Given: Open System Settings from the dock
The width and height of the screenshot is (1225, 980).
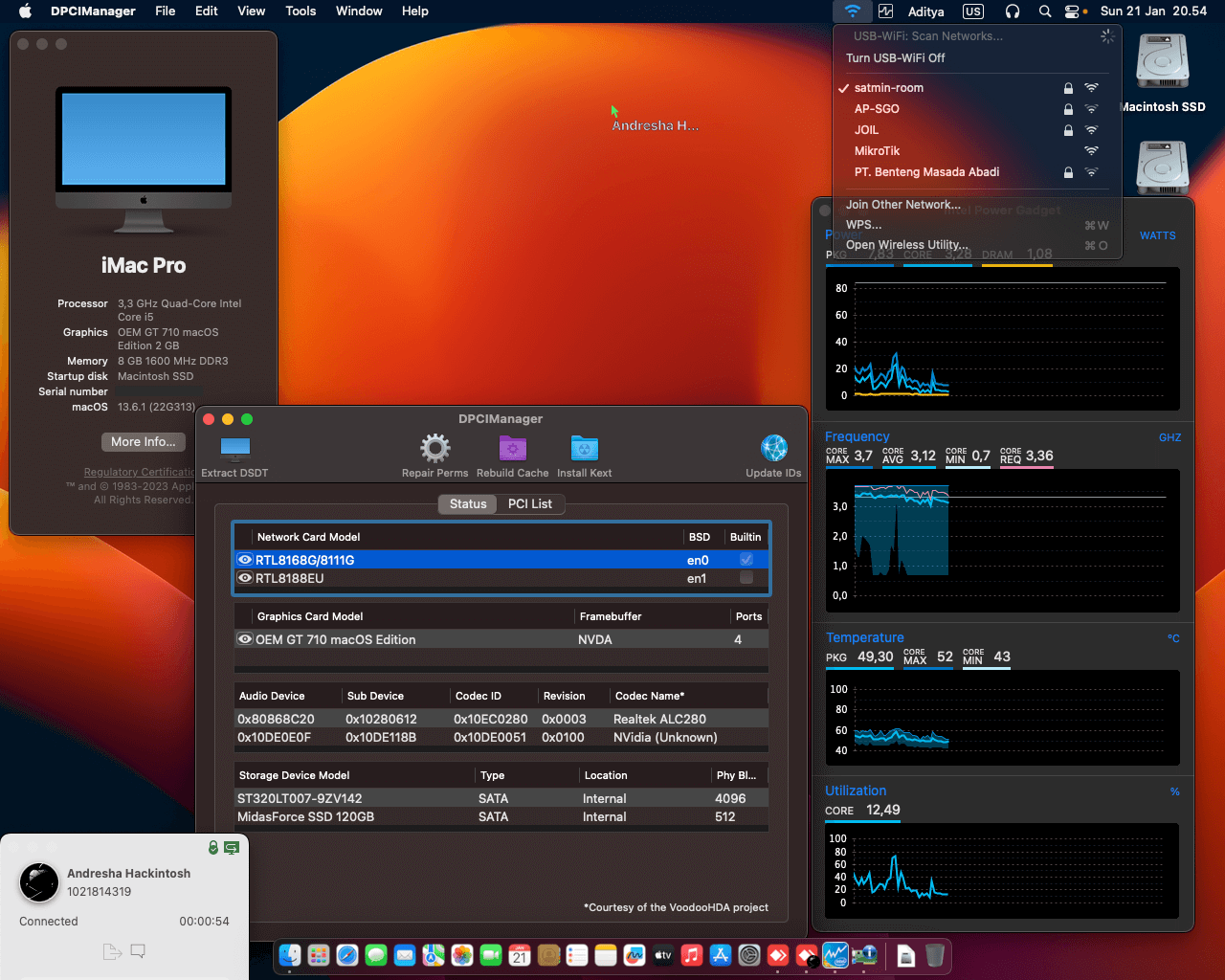Looking at the screenshot, I should (749, 955).
